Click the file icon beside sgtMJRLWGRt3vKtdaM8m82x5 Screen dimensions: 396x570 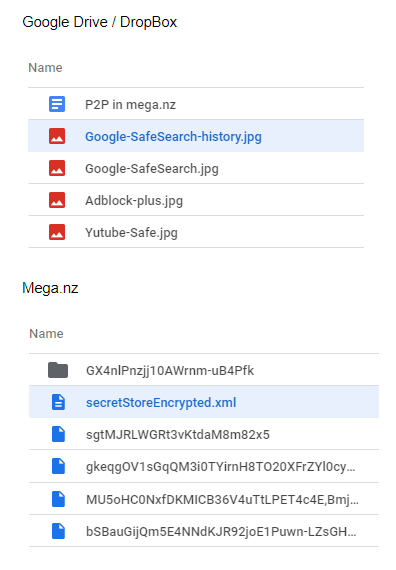(x=58, y=434)
